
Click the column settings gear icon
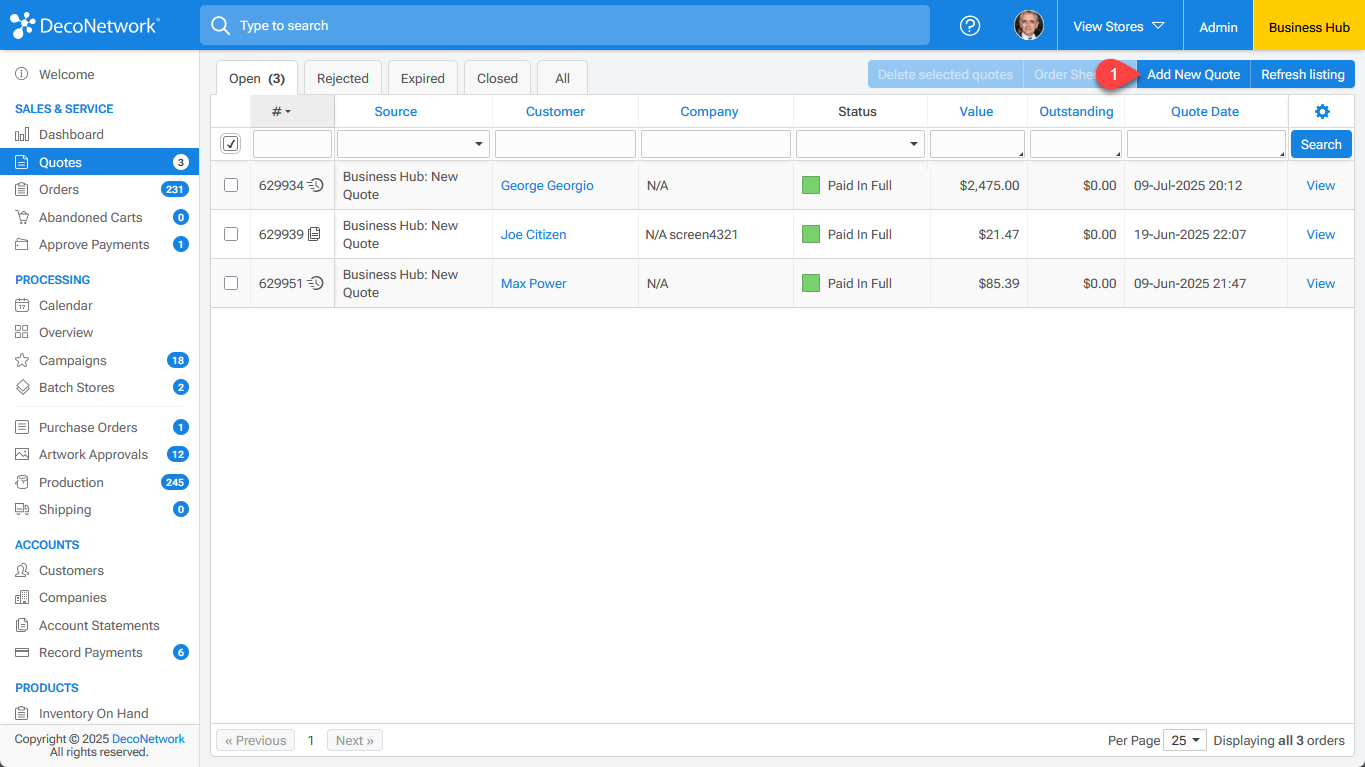point(1321,112)
